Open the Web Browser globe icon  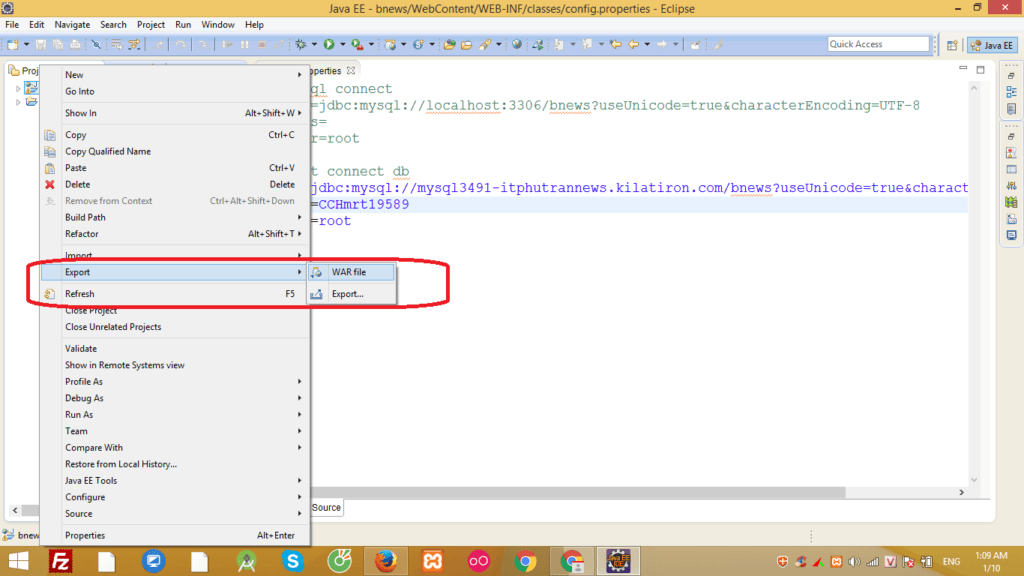(517, 44)
